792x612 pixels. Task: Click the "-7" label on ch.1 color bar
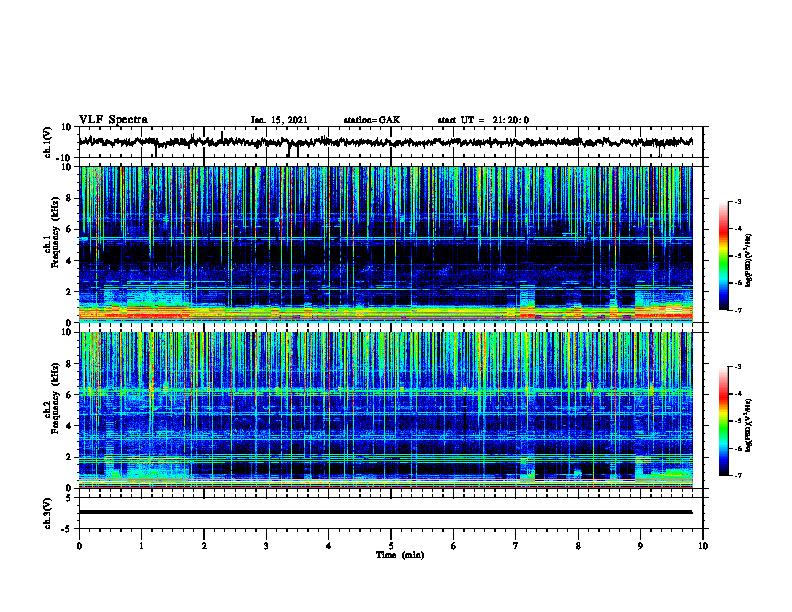click(738, 310)
